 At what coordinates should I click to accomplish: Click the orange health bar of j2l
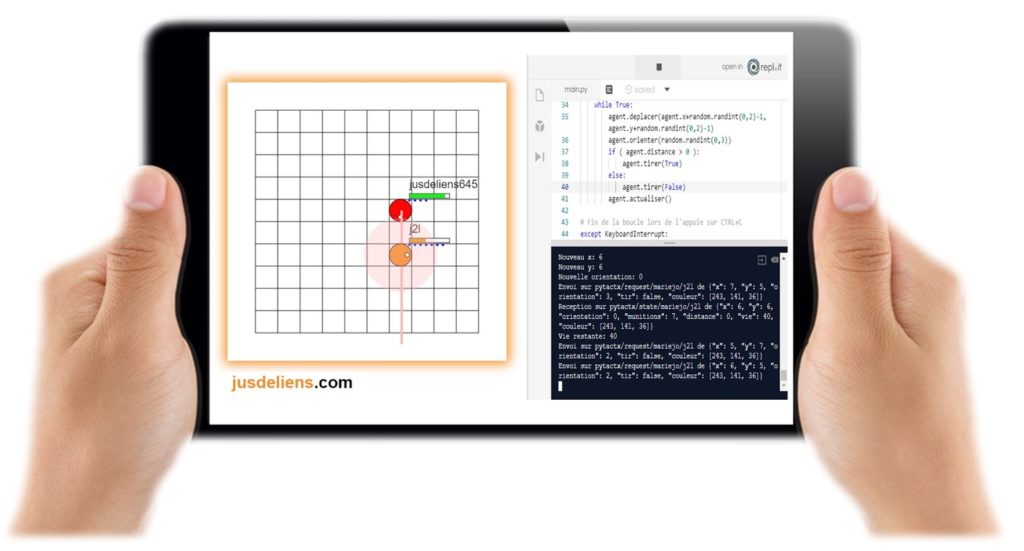429,241
